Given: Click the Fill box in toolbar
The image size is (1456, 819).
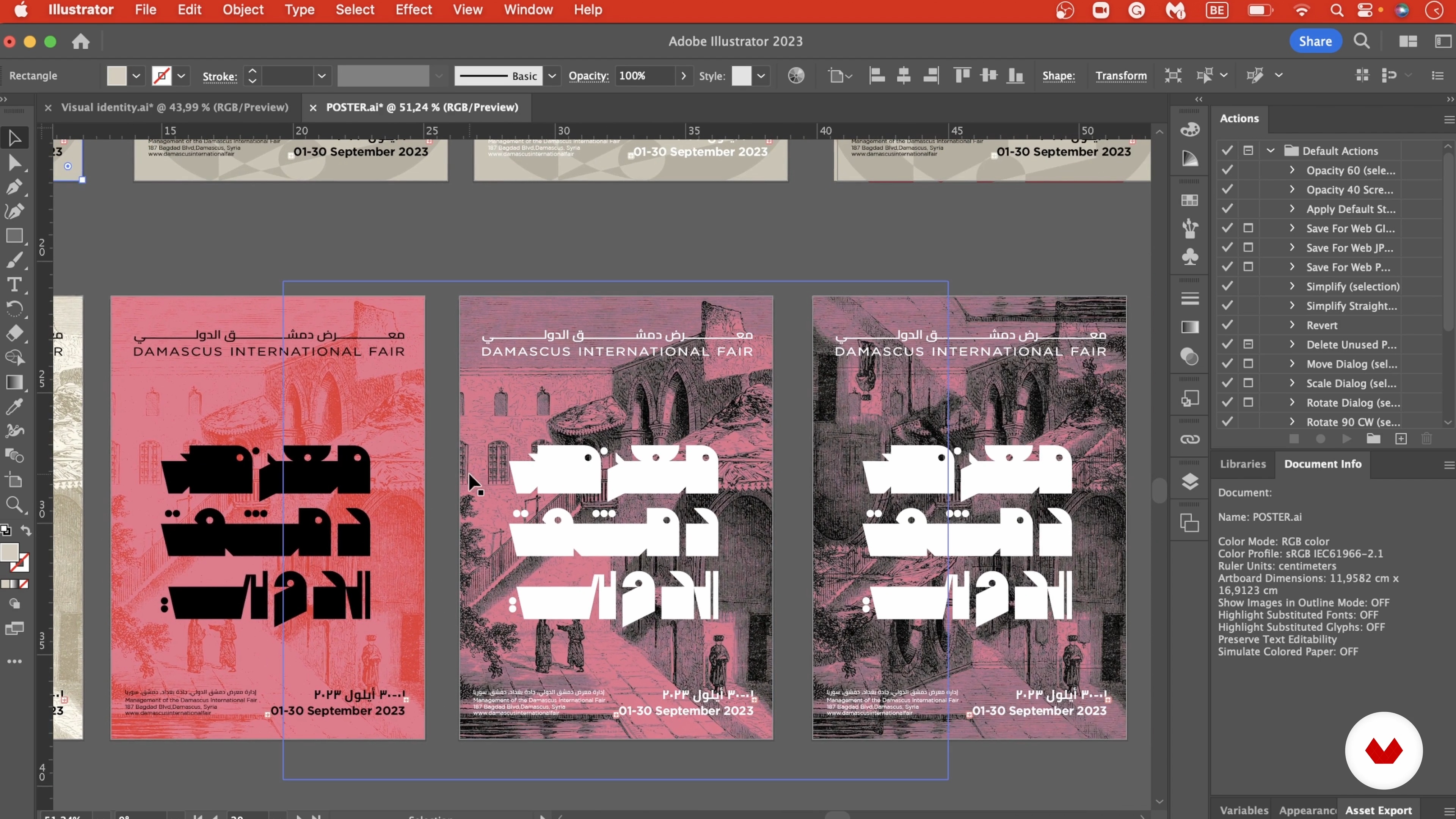Looking at the screenshot, I should [x=9, y=553].
